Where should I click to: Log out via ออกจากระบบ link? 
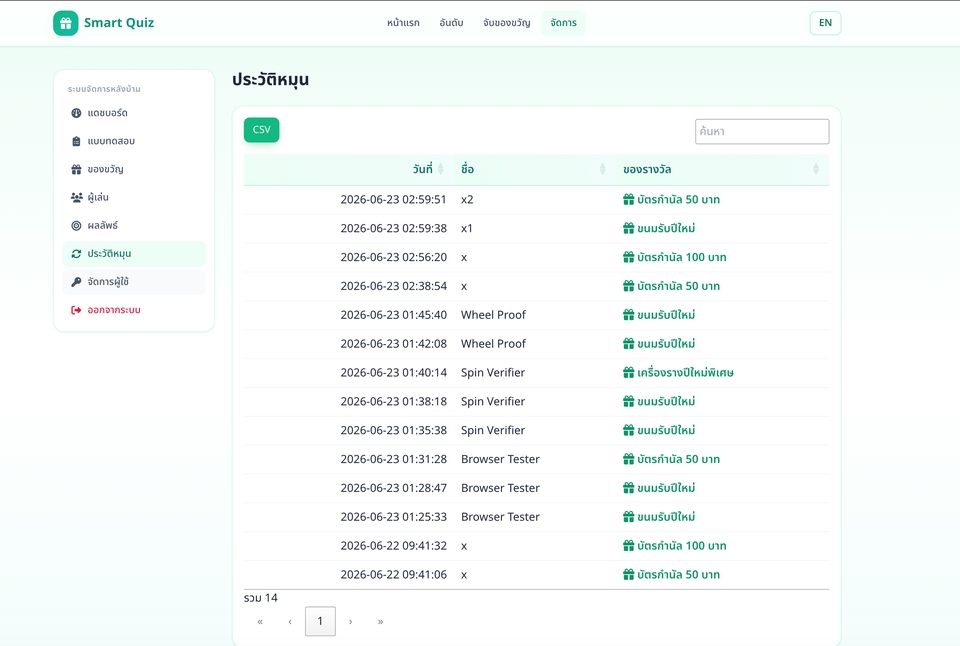point(134,310)
